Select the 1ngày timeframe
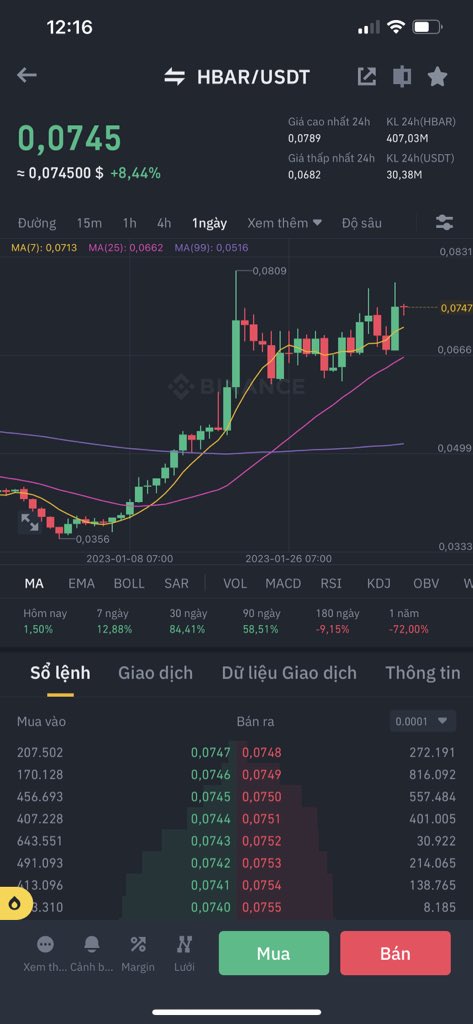 click(209, 223)
